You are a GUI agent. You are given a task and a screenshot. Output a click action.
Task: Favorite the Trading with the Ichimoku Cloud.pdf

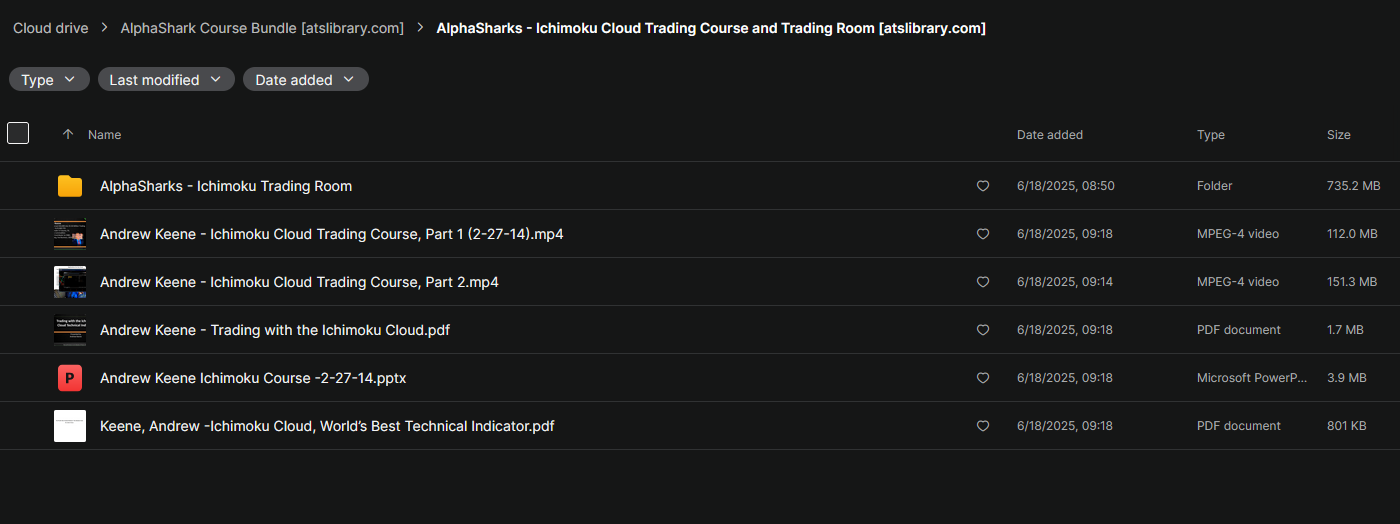tap(982, 330)
